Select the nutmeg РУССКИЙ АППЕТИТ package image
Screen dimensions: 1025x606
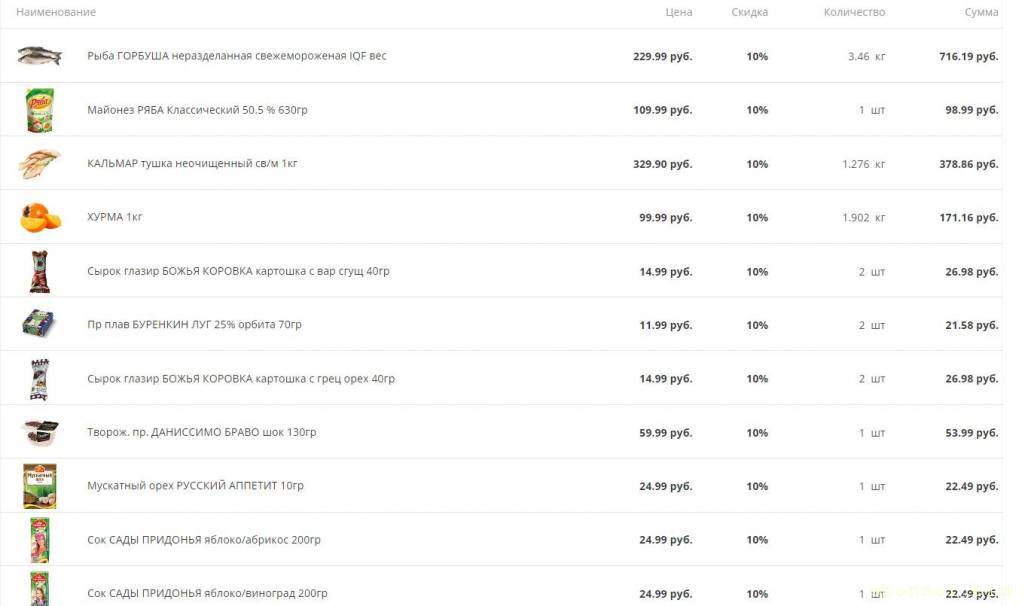tap(40, 486)
